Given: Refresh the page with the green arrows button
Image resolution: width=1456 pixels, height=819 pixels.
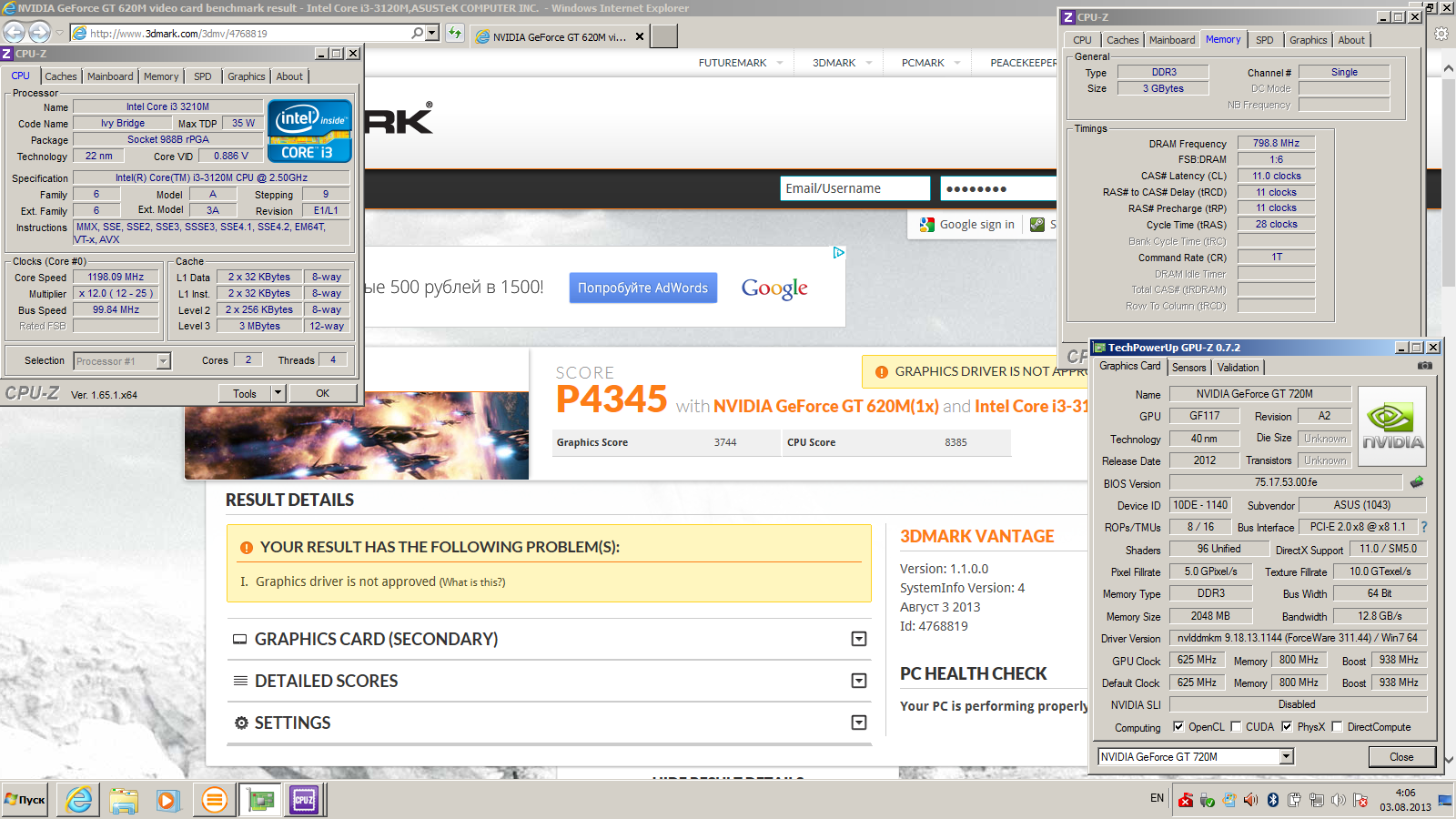Looking at the screenshot, I should (x=455, y=34).
